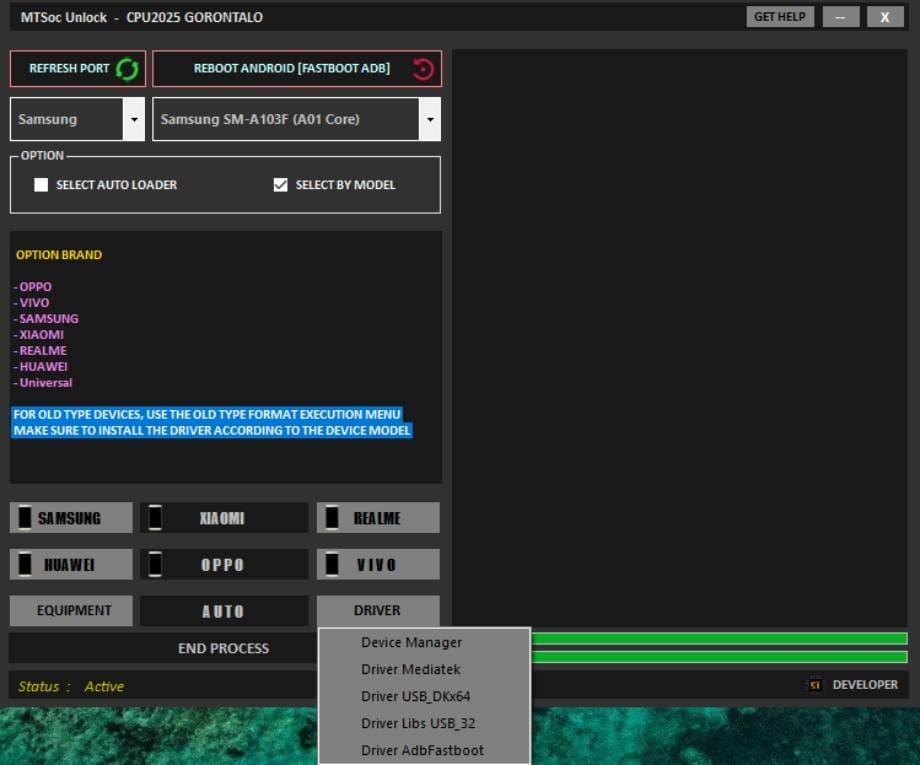Open the brand dropdown showing Samsung
Image resolution: width=920 pixels, height=765 pixels.
click(133, 119)
